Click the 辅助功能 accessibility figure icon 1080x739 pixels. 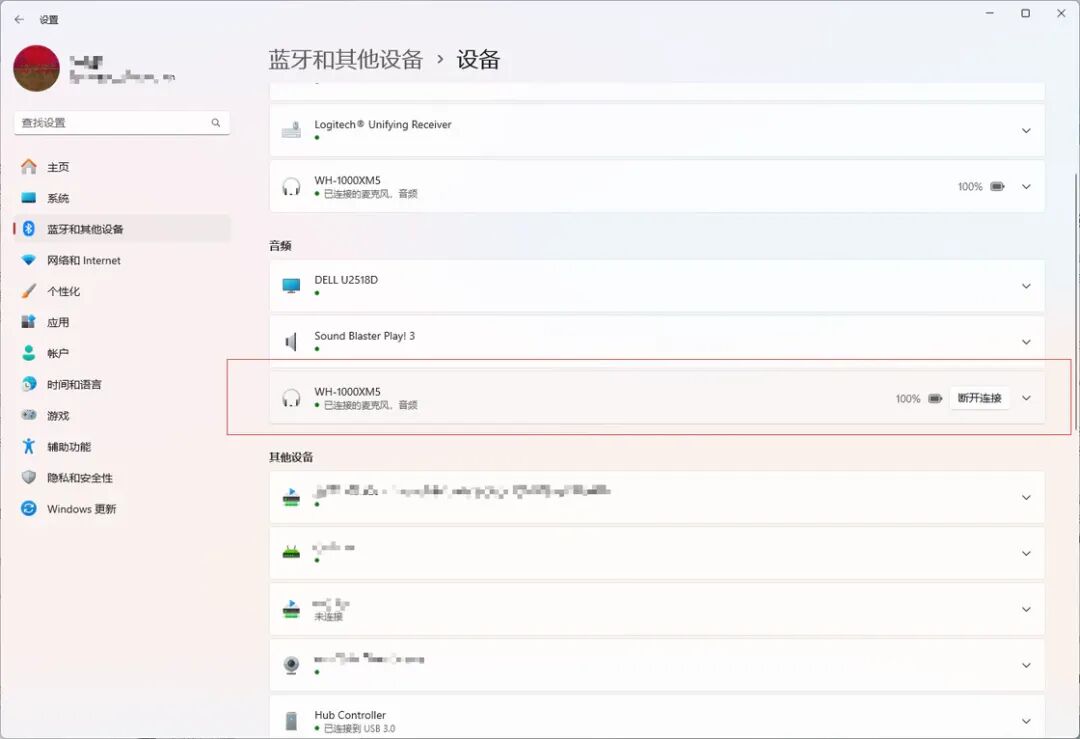tap(29, 446)
